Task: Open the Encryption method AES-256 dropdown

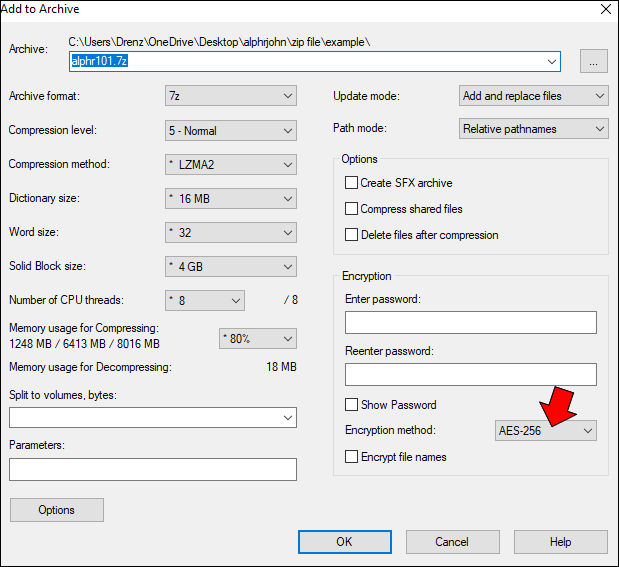Action: [546, 430]
